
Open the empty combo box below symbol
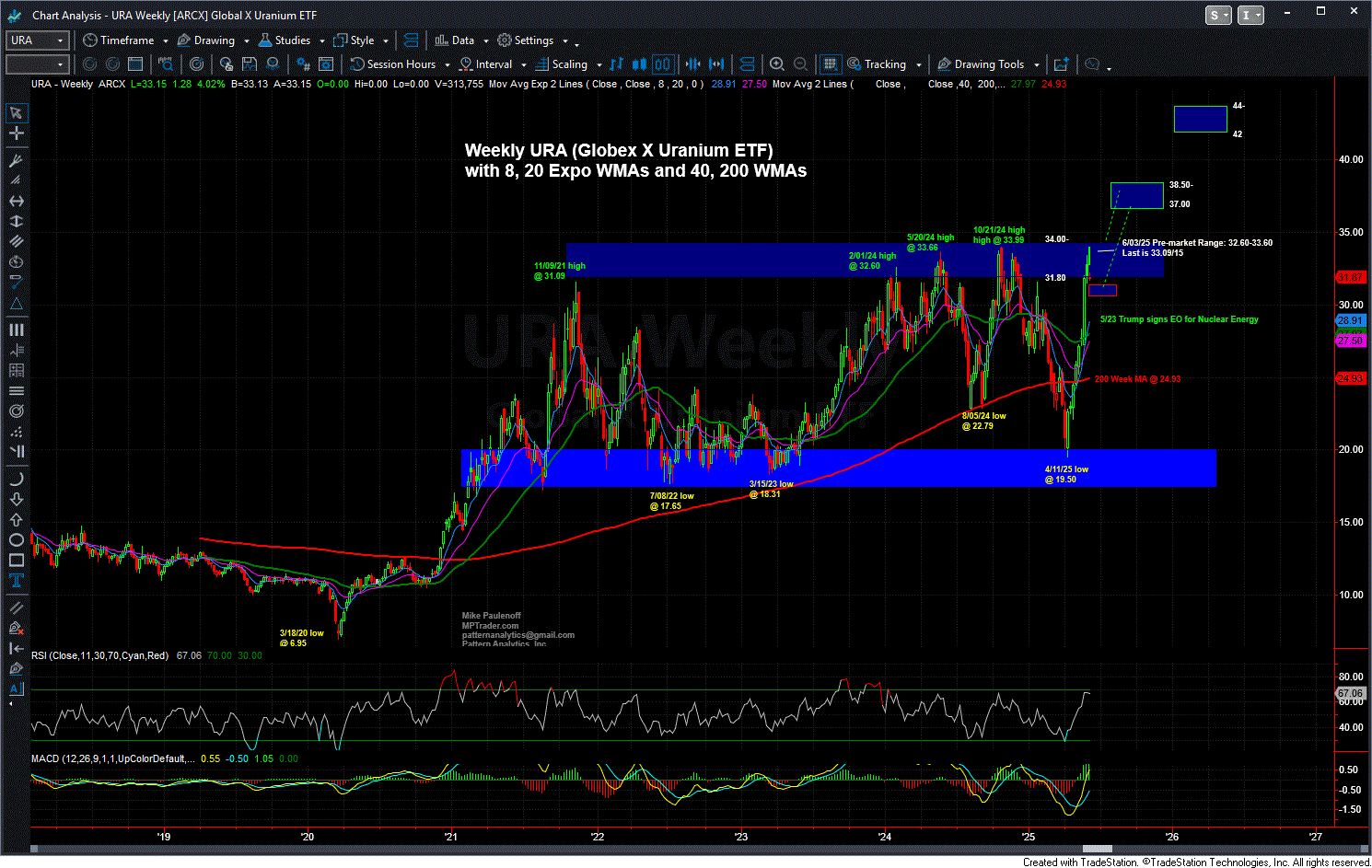[38, 64]
